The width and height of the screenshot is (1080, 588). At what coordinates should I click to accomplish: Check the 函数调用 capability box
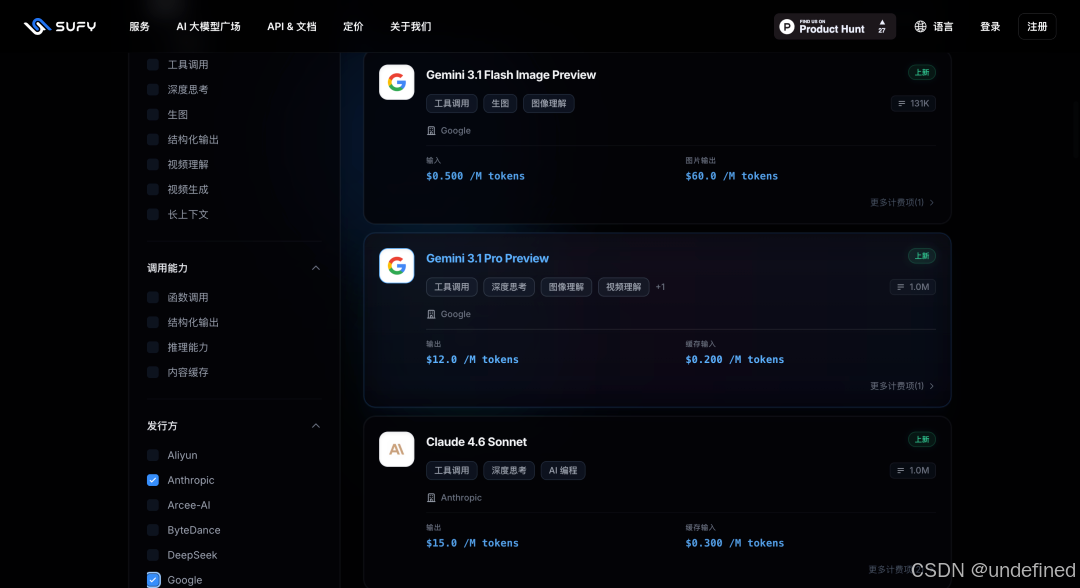(x=153, y=297)
